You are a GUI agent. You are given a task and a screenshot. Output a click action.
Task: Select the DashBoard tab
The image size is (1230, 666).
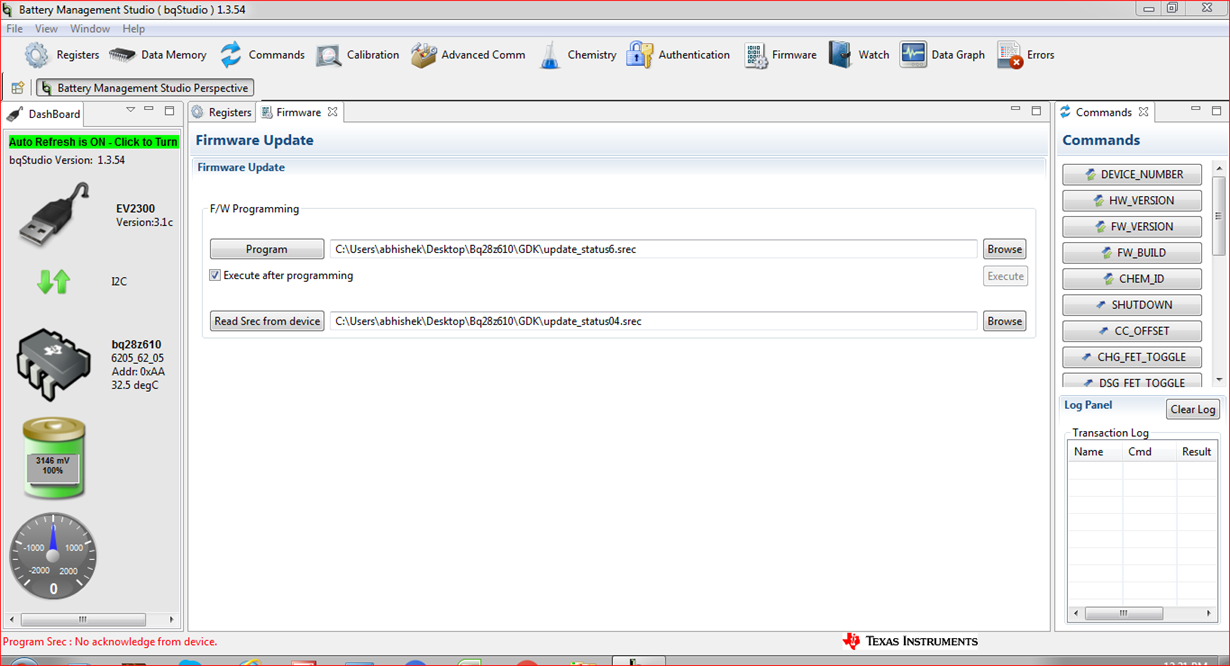(44, 113)
